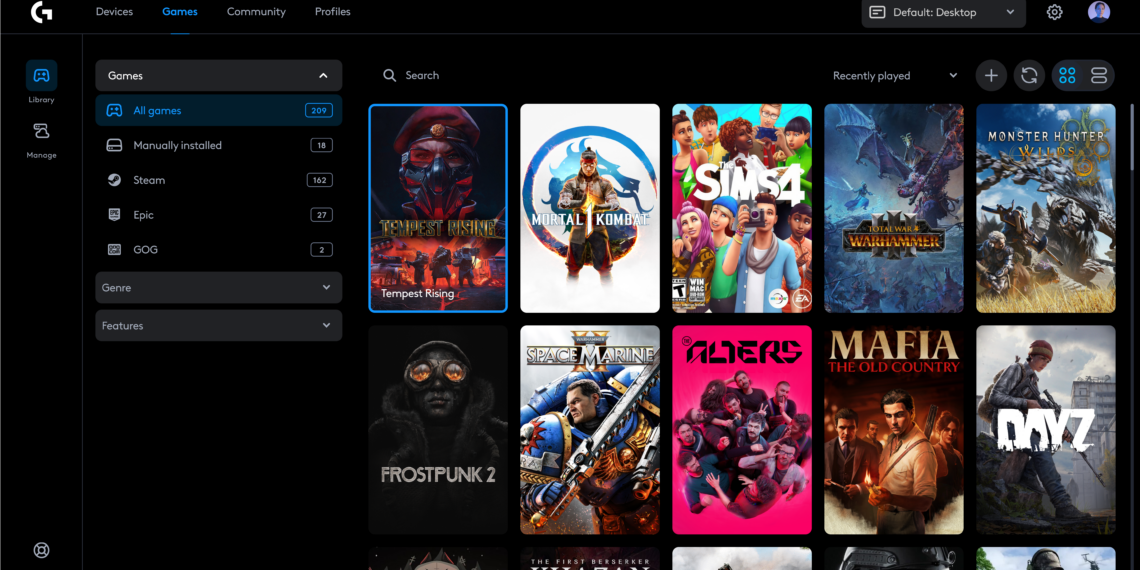
Task: Refresh the game library
Action: coord(1029,76)
